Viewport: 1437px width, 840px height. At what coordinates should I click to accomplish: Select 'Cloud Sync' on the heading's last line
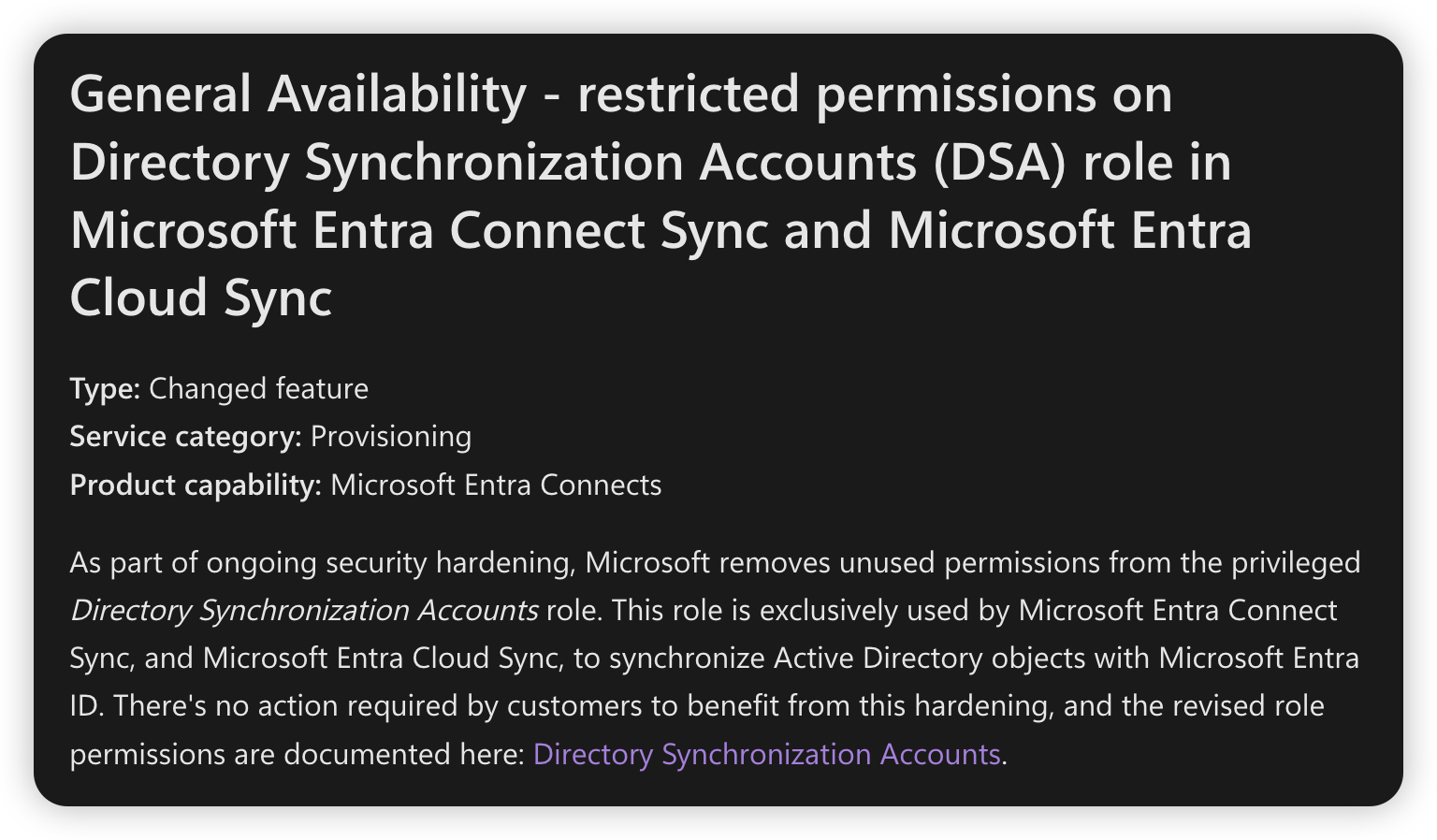201,297
